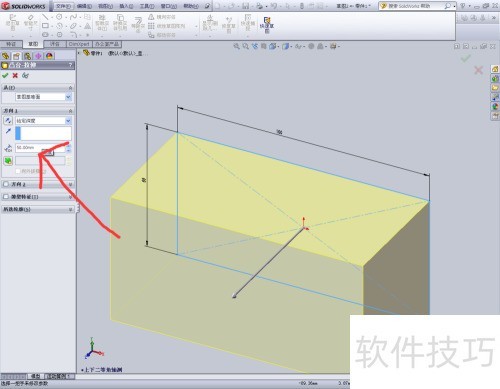The image size is (500, 389).
Task: Toggle the draft outward checkbox
Action: point(18,171)
